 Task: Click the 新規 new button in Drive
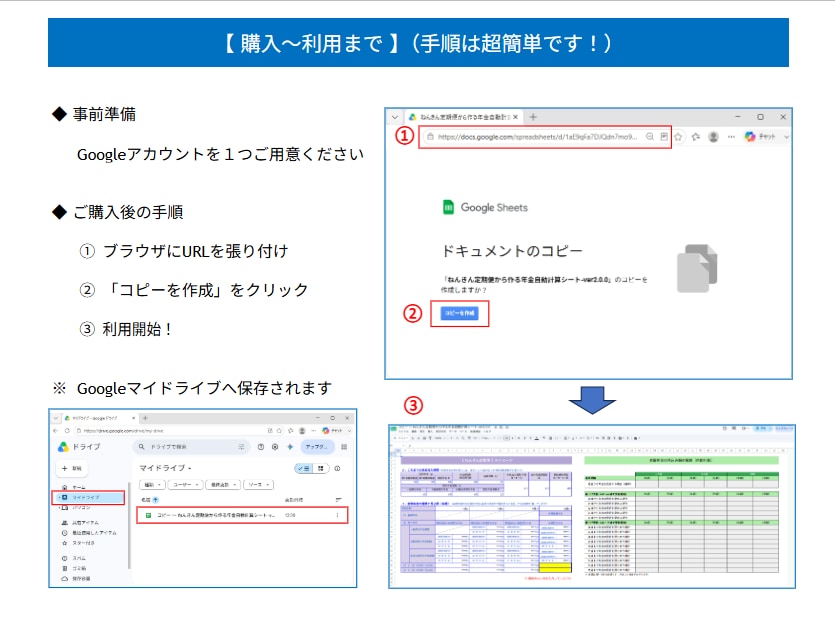coord(72,468)
